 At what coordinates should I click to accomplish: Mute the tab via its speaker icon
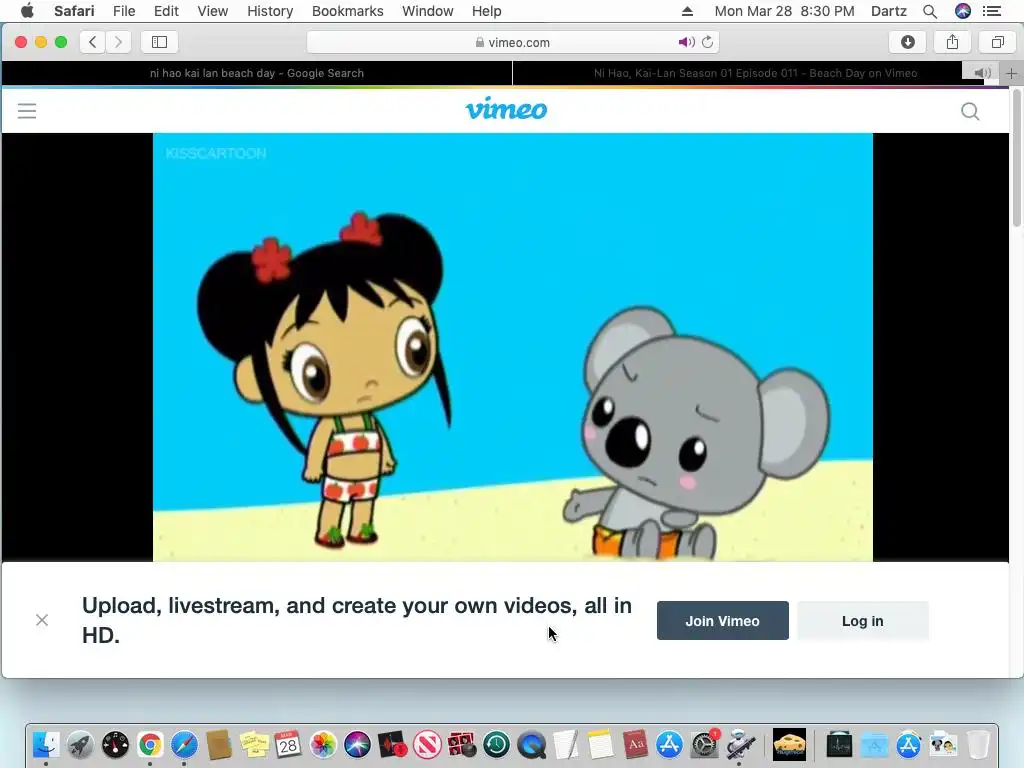pyautogui.click(x=982, y=73)
